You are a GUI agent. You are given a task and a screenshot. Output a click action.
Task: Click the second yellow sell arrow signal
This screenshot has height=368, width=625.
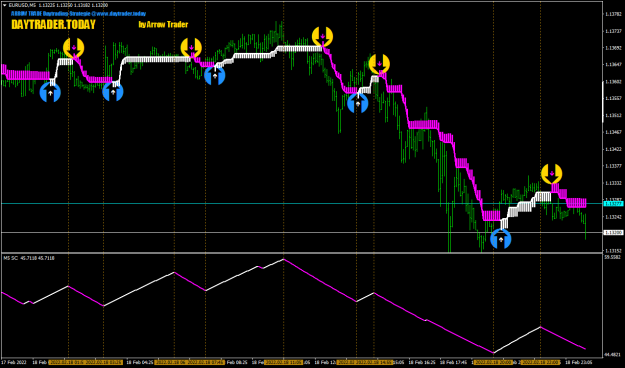pos(191,48)
